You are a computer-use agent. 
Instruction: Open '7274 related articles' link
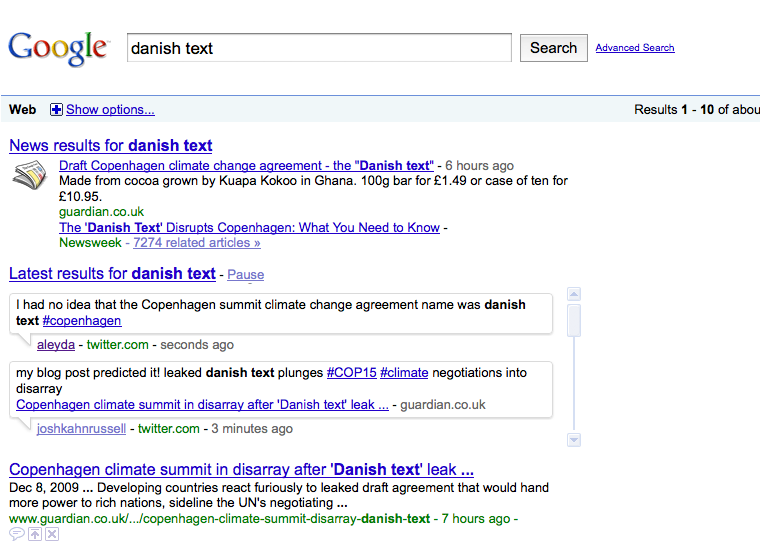coord(197,242)
